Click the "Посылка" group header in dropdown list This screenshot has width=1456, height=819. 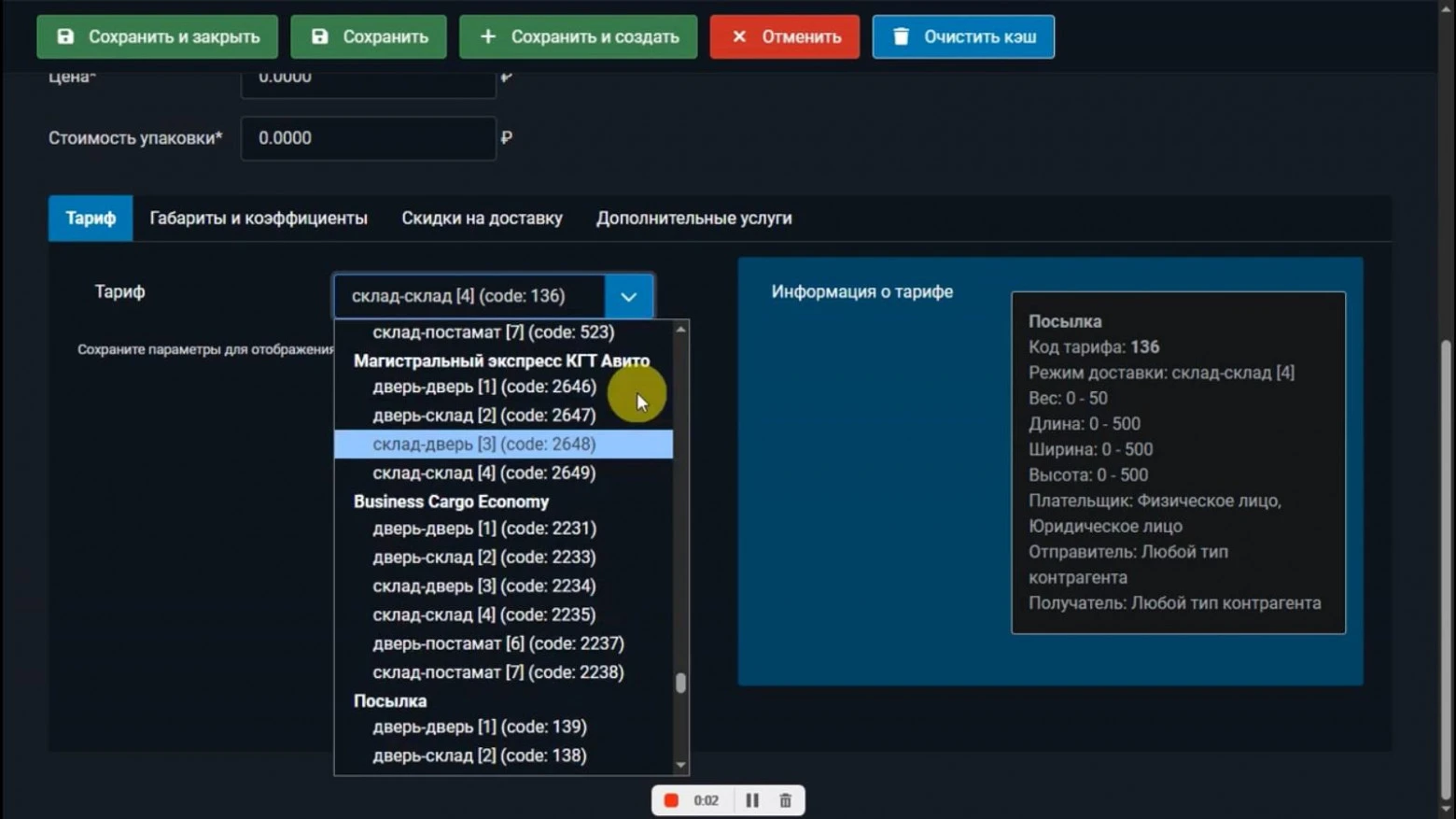point(390,700)
